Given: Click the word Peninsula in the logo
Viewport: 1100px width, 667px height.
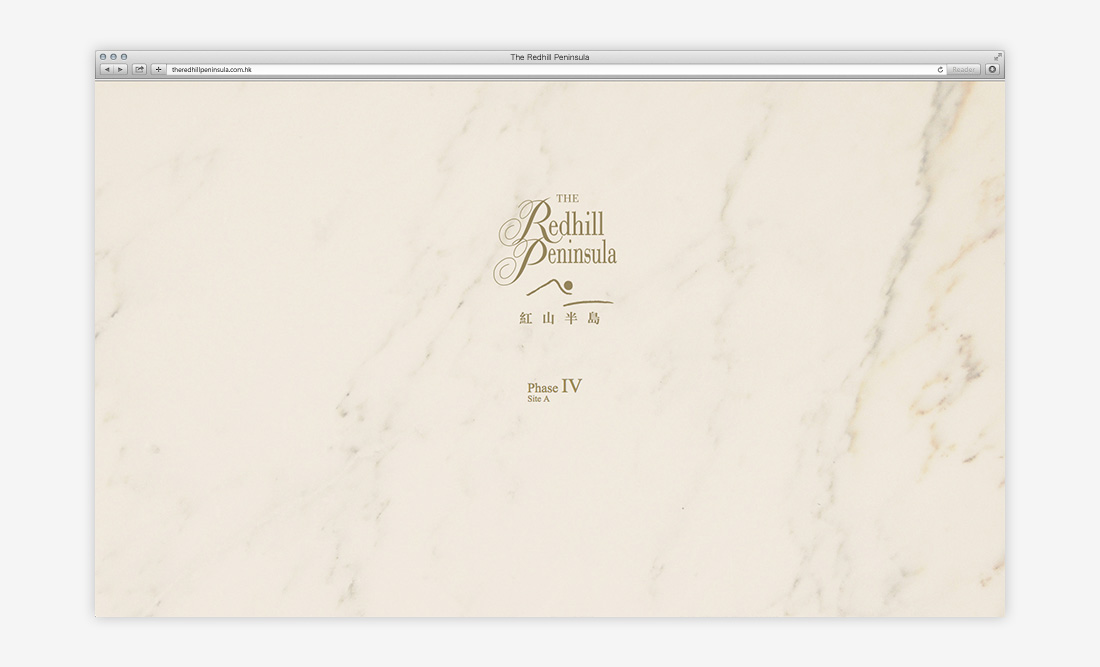Looking at the screenshot, I should point(580,254).
